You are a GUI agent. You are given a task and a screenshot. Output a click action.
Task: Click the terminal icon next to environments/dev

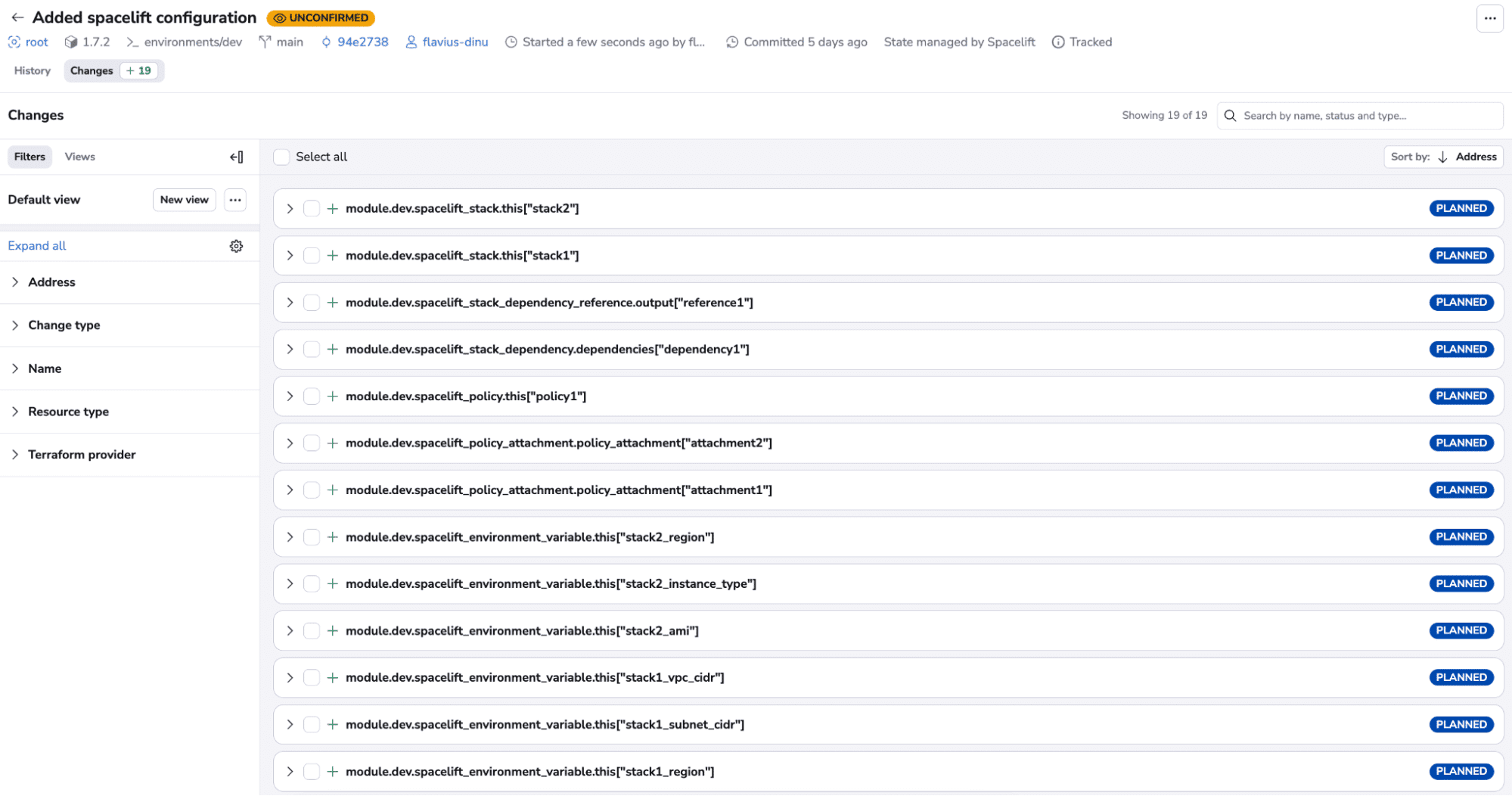[x=132, y=42]
